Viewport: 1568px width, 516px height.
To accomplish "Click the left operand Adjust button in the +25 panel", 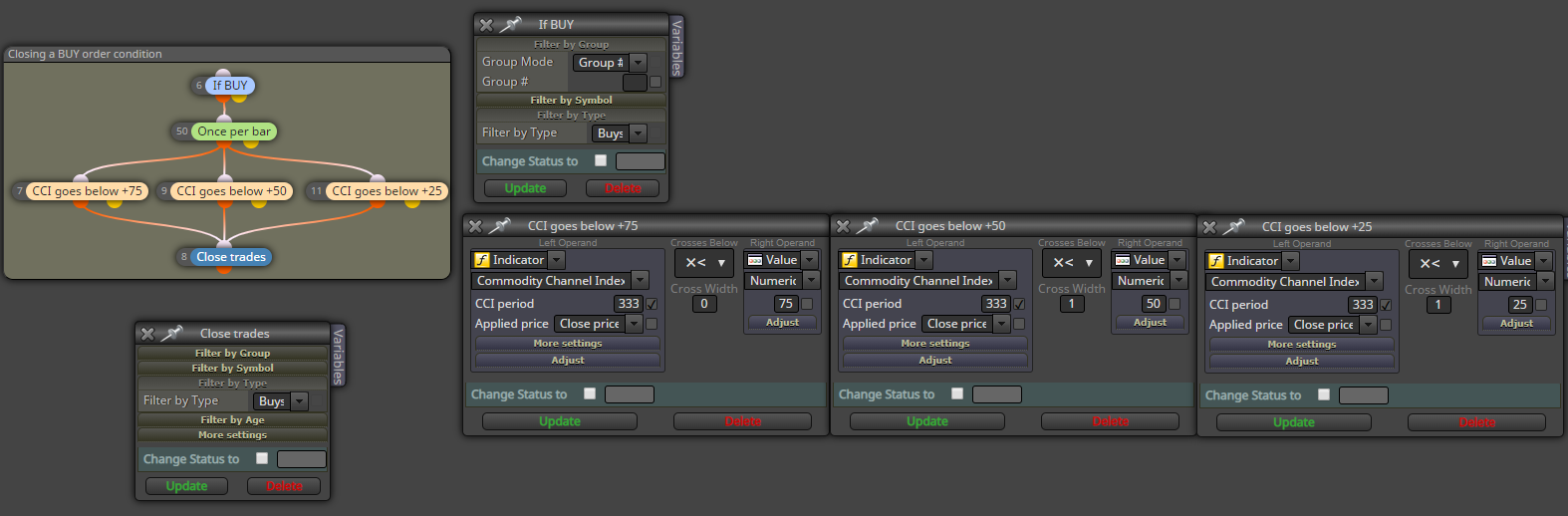I will coord(1302,362).
